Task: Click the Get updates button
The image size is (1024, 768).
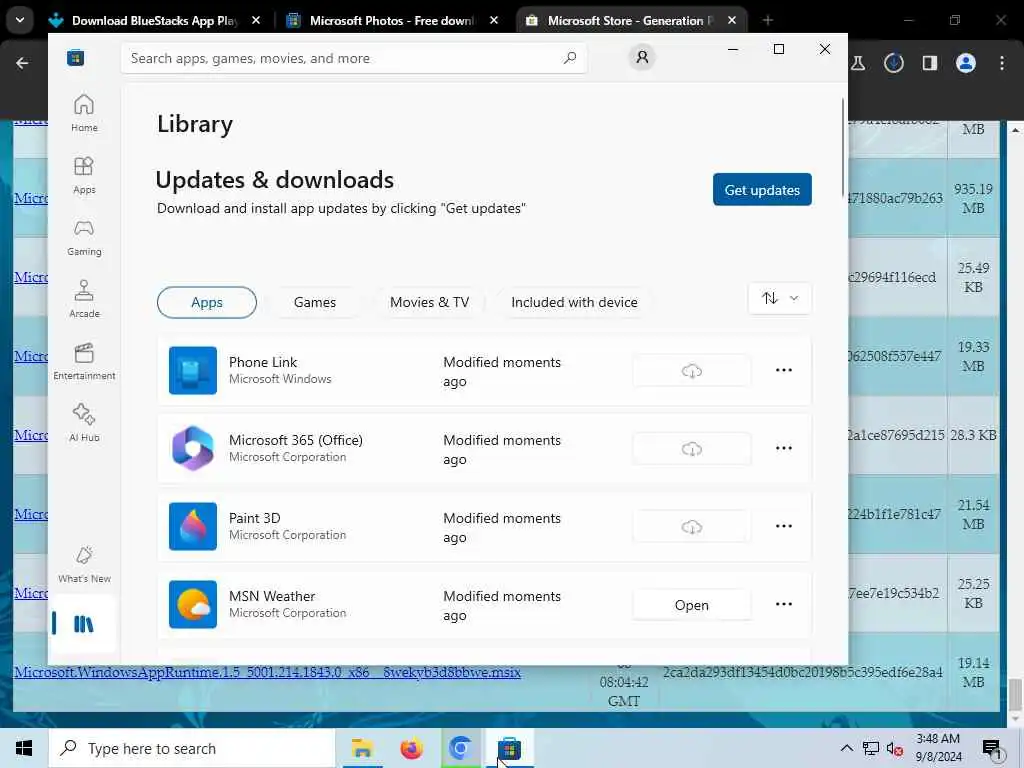Action: click(x=762, y=189)
